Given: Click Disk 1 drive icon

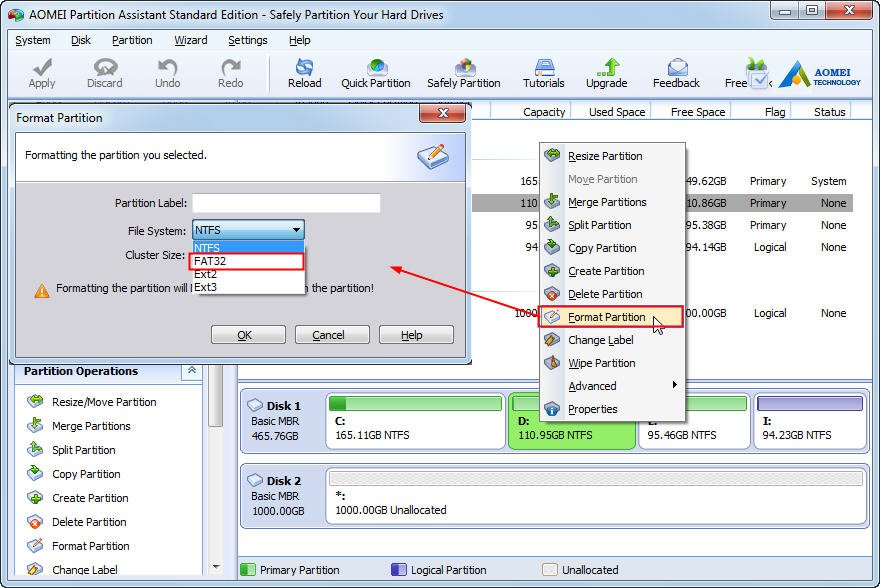Looking at the screenshot, I should click(x=255, y=405).
